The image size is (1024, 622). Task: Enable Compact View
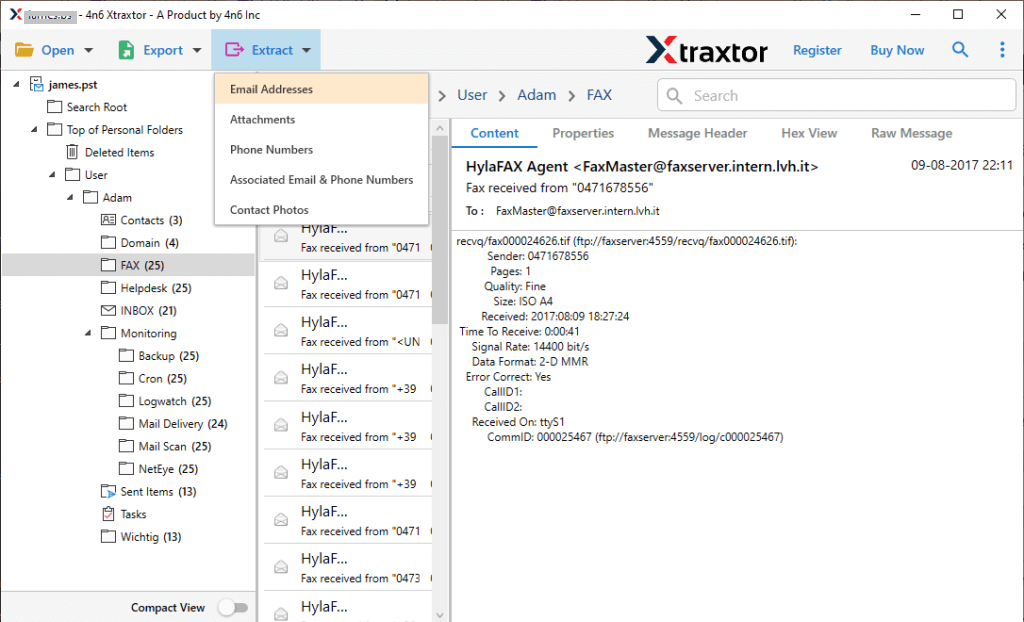(x=233, y=607)
